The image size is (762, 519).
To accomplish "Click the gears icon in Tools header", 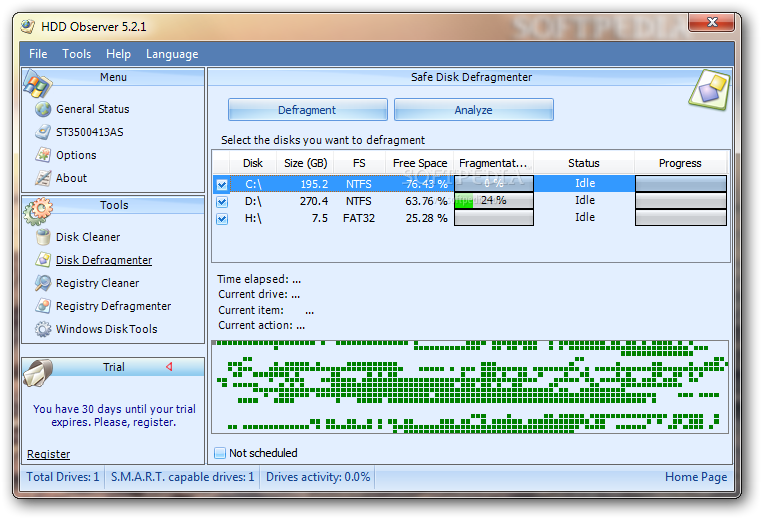I will (x=38, y=211).
